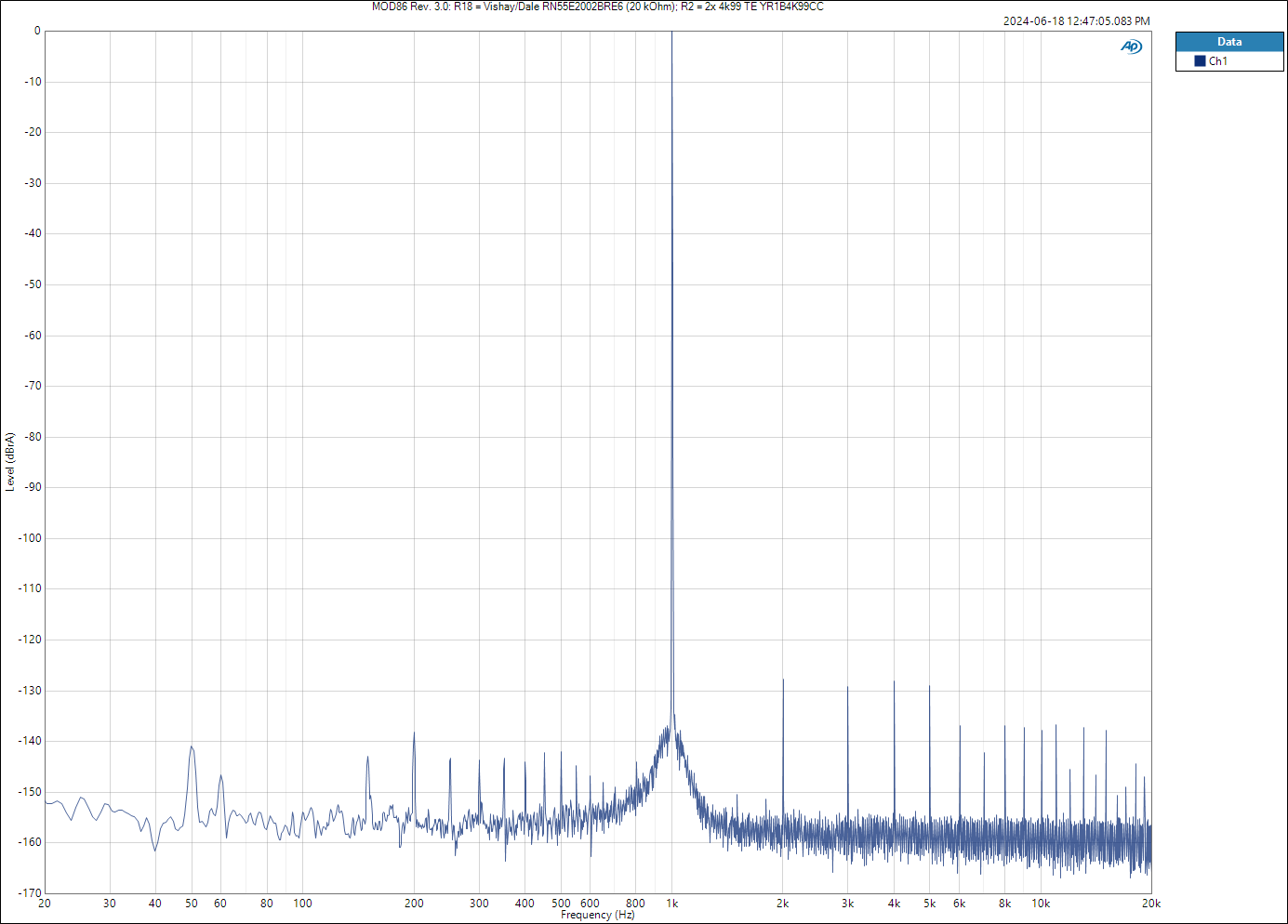
Task: Click the AP logo in graph corner
Action: (1131, 46)
